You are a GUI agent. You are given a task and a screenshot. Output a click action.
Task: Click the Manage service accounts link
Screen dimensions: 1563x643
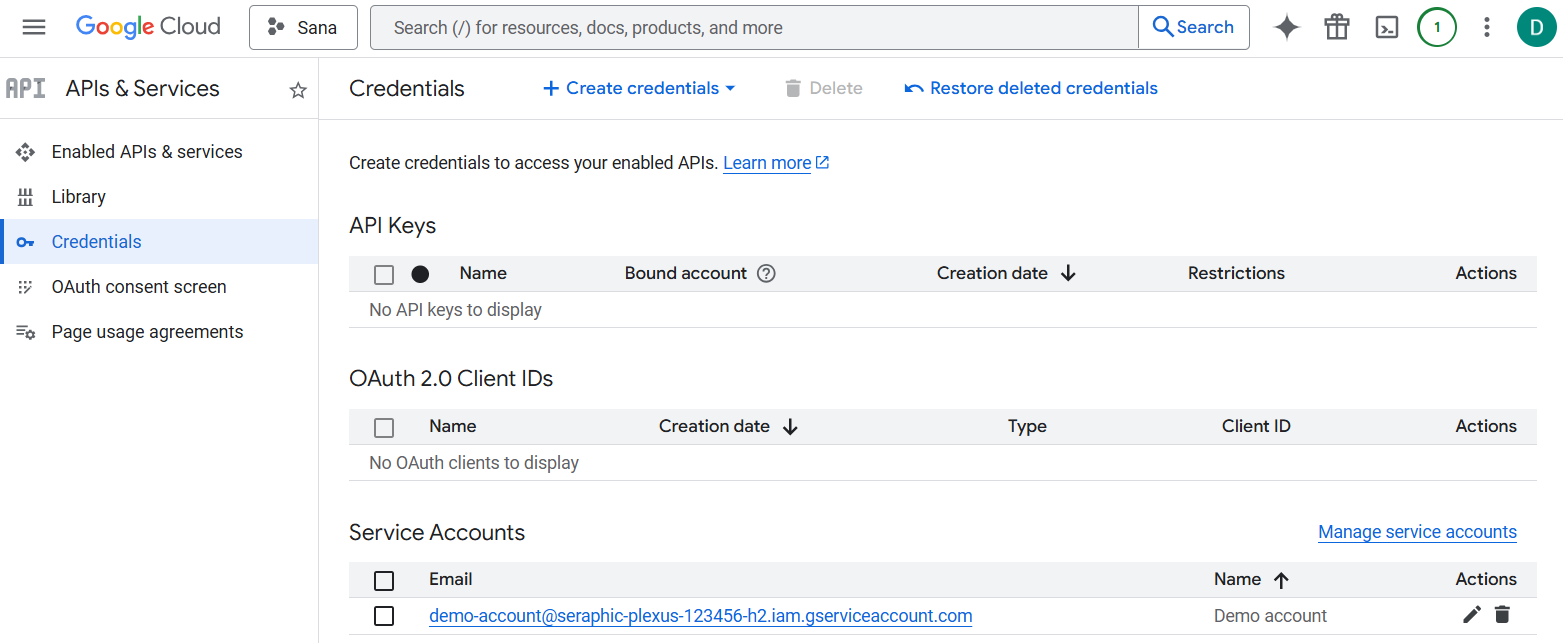(1417, 532)
